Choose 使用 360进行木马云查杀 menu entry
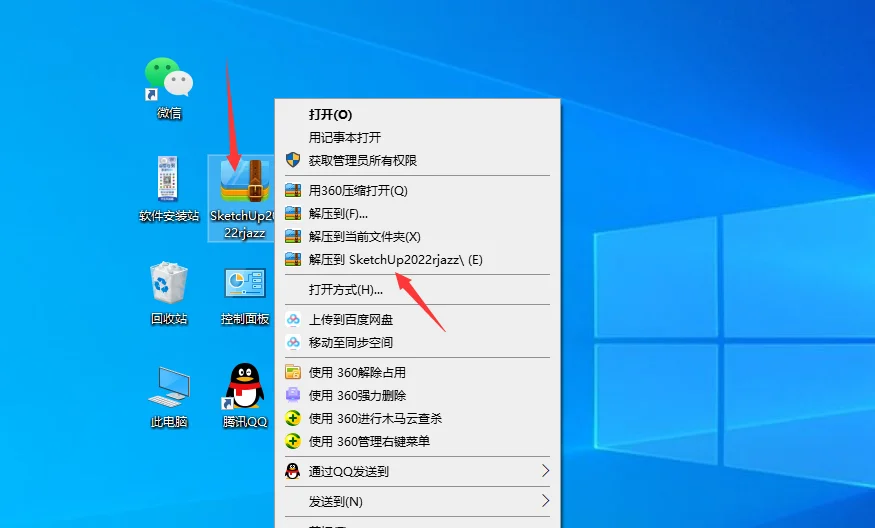Image resolution: width=875 pixels, height=528 pixels. (x=417, y=419)
